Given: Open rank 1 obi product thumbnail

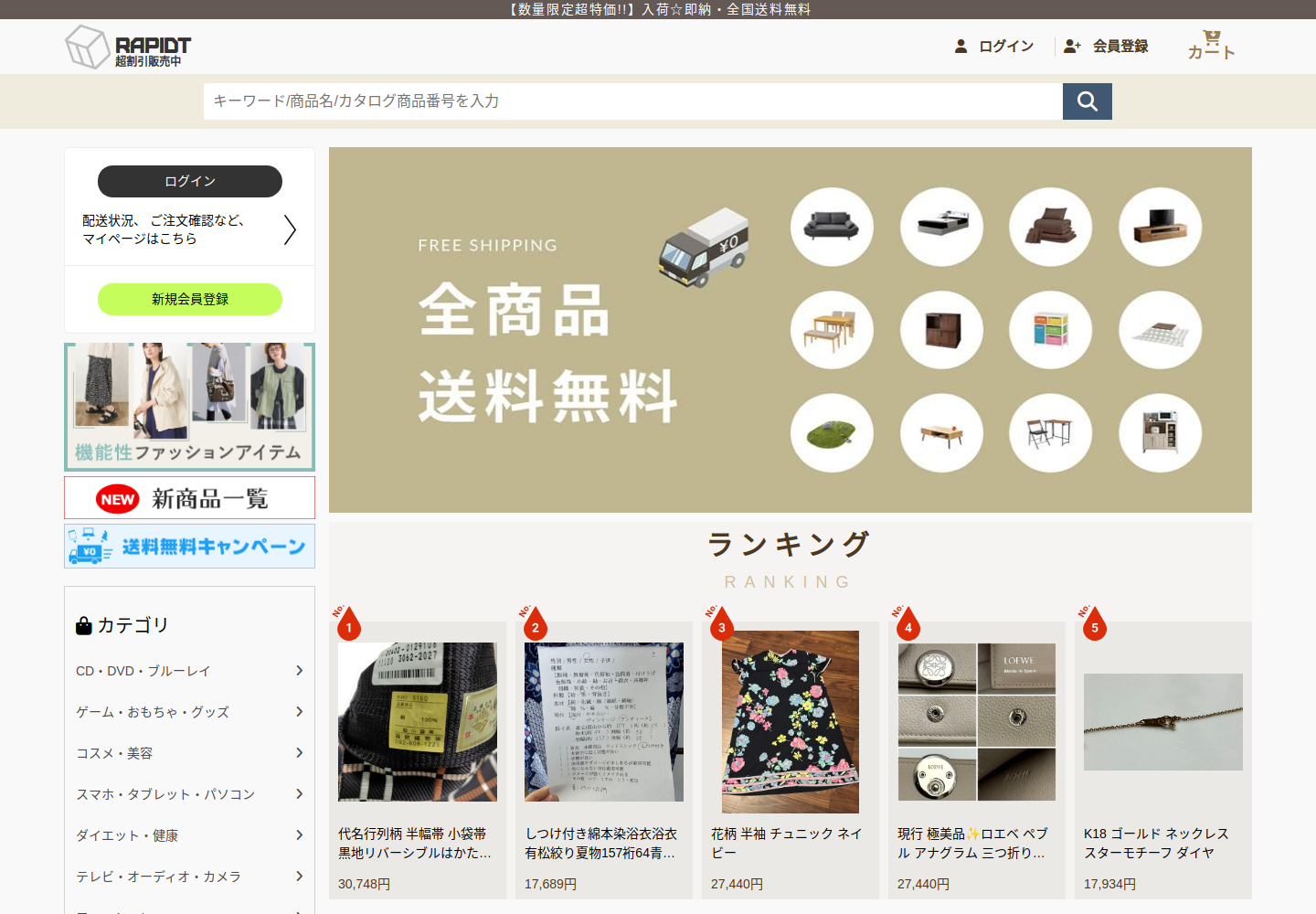Looking at the screenshot, I should coord(418,722).
